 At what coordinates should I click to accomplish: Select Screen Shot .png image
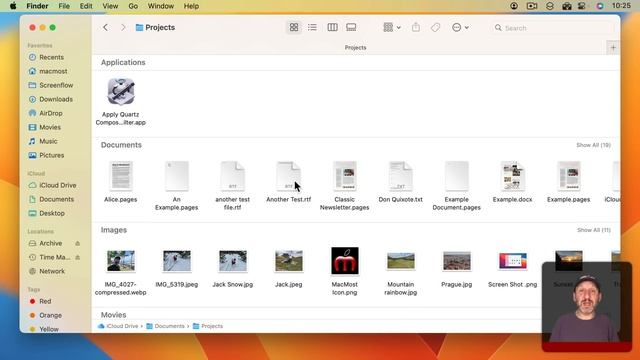pyautogui.click(x=512, y=261)
